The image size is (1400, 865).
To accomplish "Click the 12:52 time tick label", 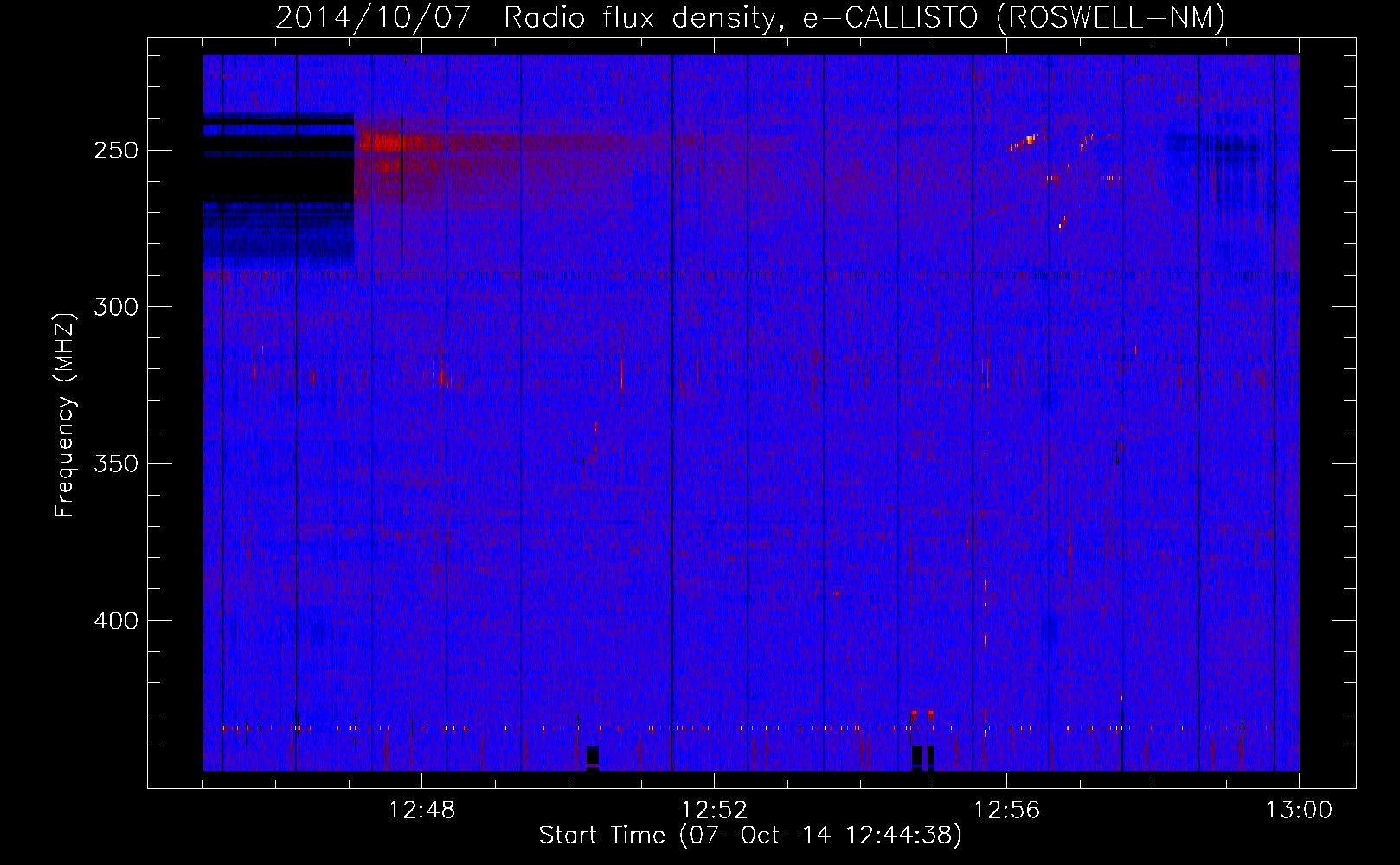I will coord(714,811).
